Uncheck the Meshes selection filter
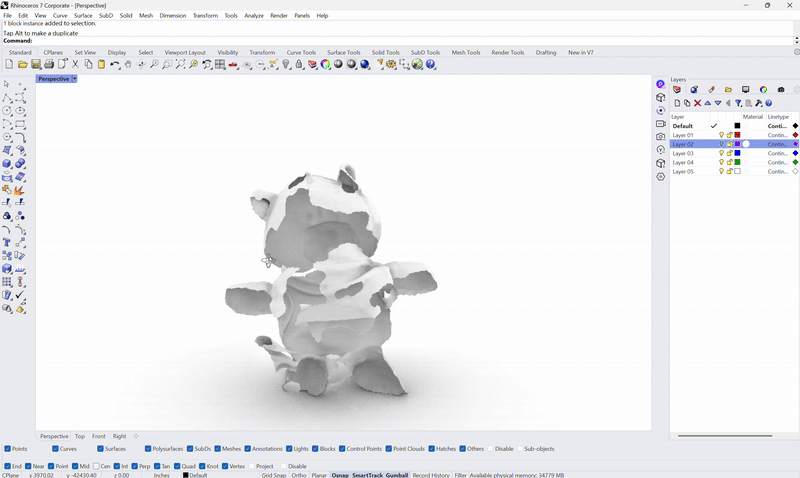800x478 pixels. (x=217, y=449)
